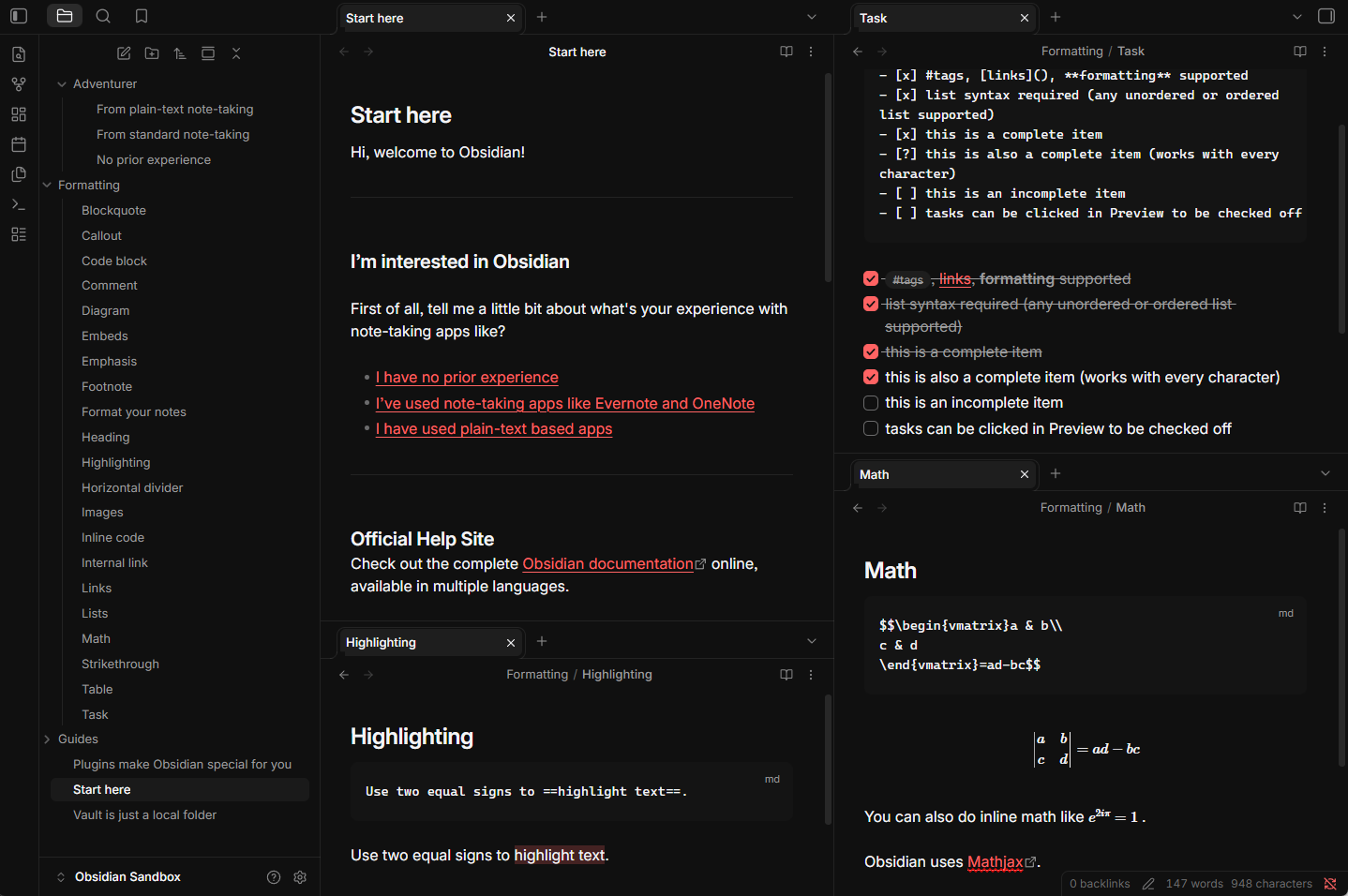The image size is (1348, 896).
Task: Switch the Task pane to reading view
Action: point(1300,52)
